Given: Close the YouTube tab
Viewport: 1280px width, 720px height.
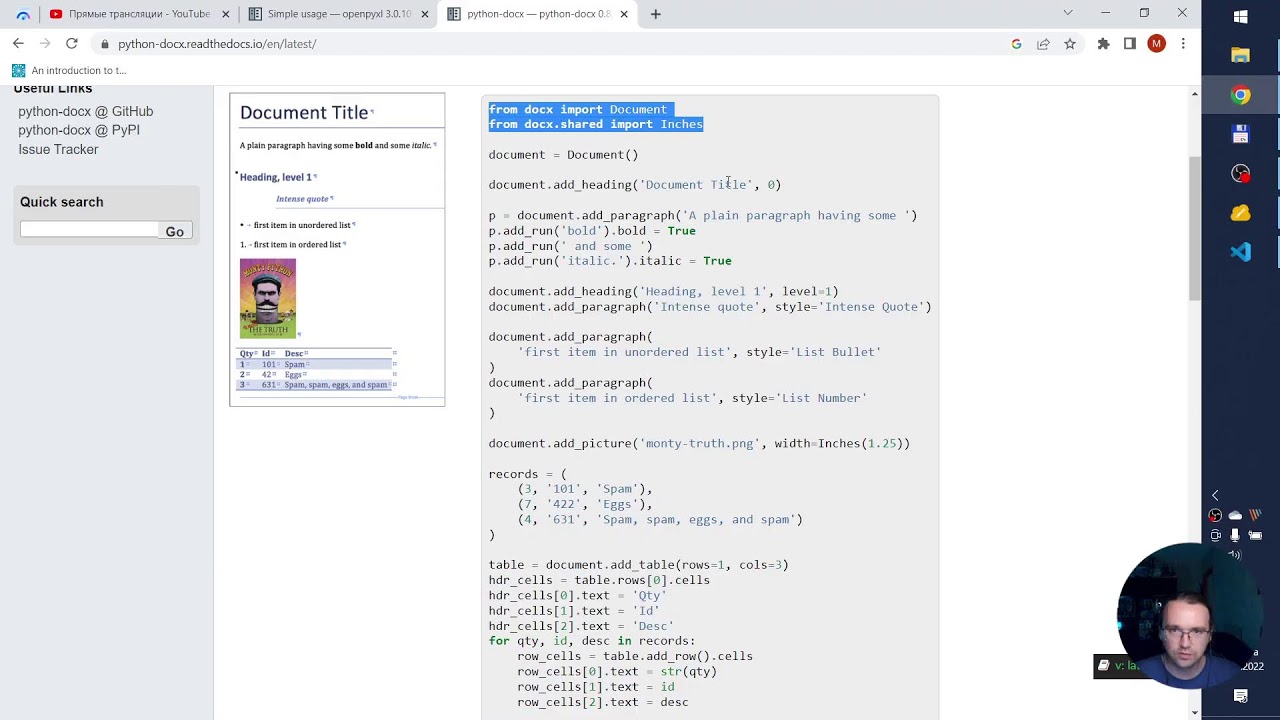Looking at the screenshot, I should click(x=226, y=14).
